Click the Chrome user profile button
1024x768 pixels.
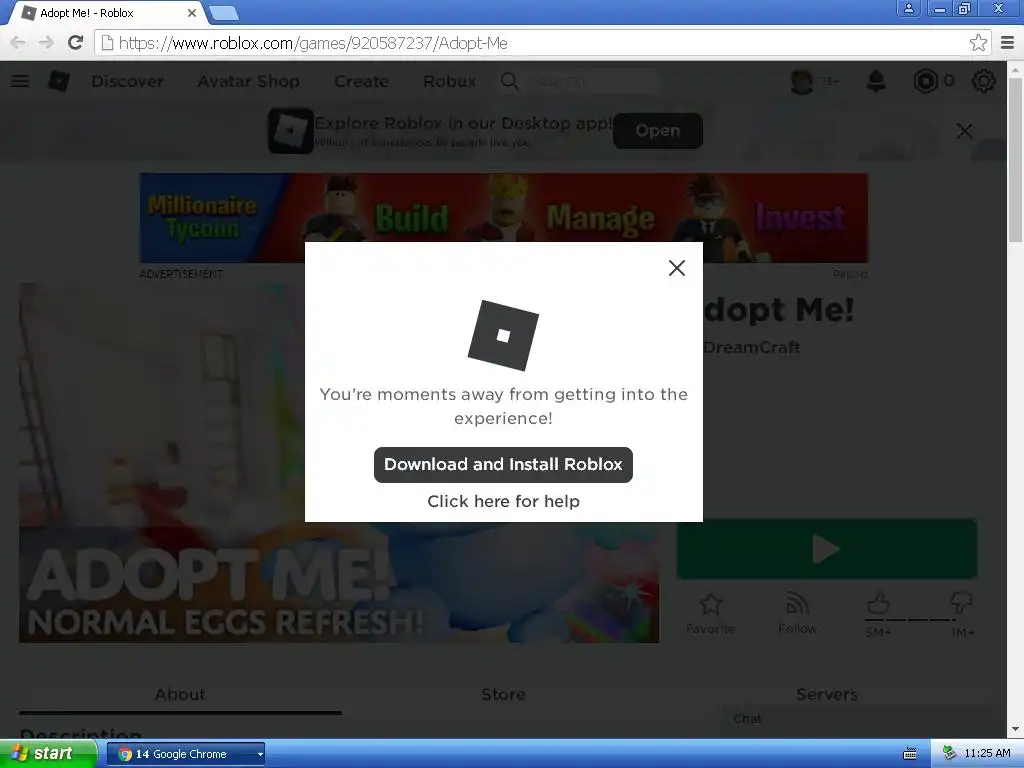coord(908,8)
